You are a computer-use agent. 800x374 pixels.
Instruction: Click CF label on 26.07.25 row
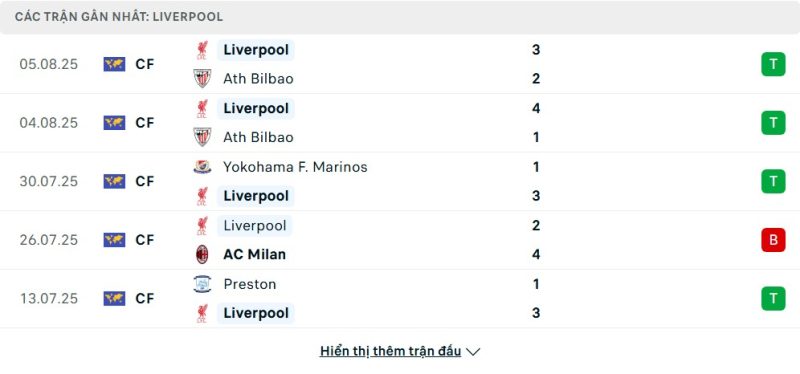point(145,240)
